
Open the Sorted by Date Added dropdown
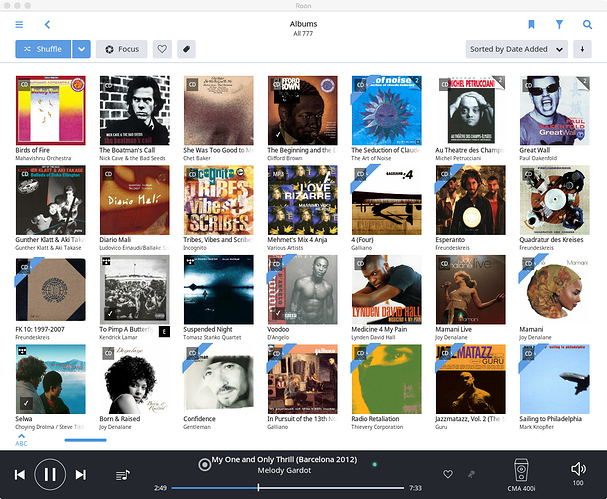pyautogui.click(x=516, y=49)
